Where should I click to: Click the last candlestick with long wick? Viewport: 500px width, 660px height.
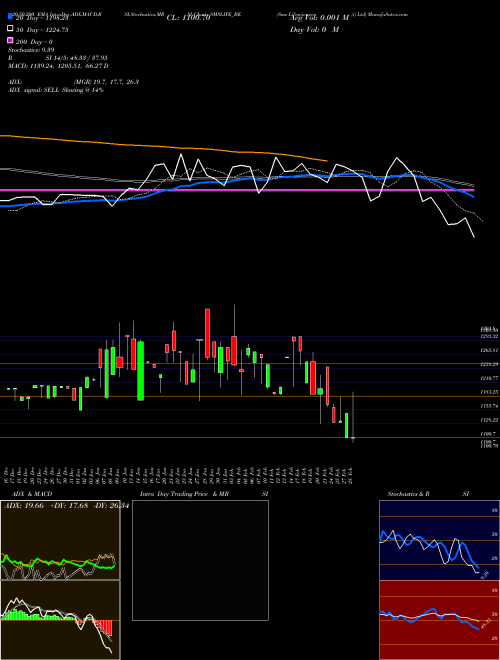tap(353, 417)
